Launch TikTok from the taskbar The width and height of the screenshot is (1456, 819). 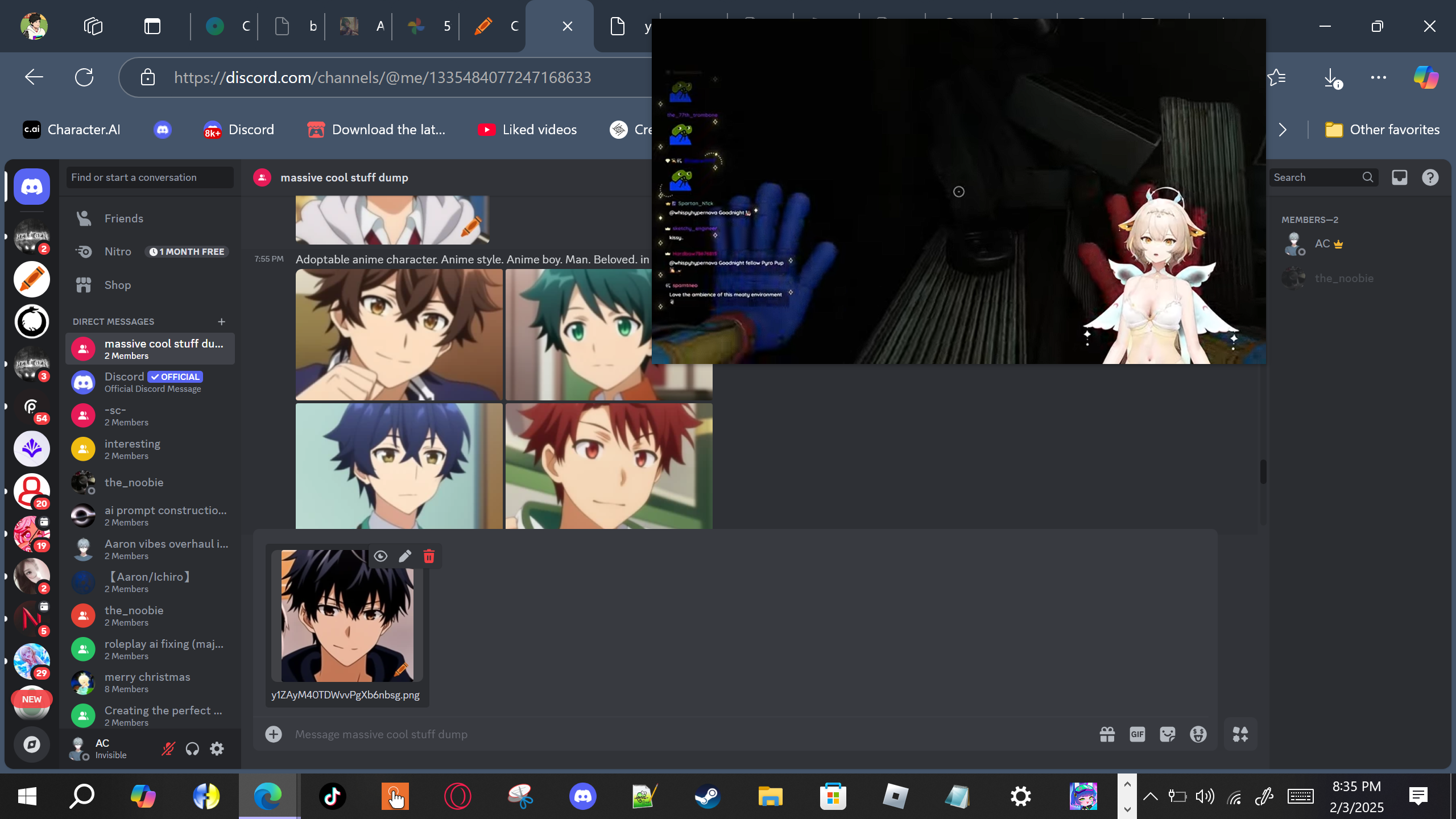(332, 796)
